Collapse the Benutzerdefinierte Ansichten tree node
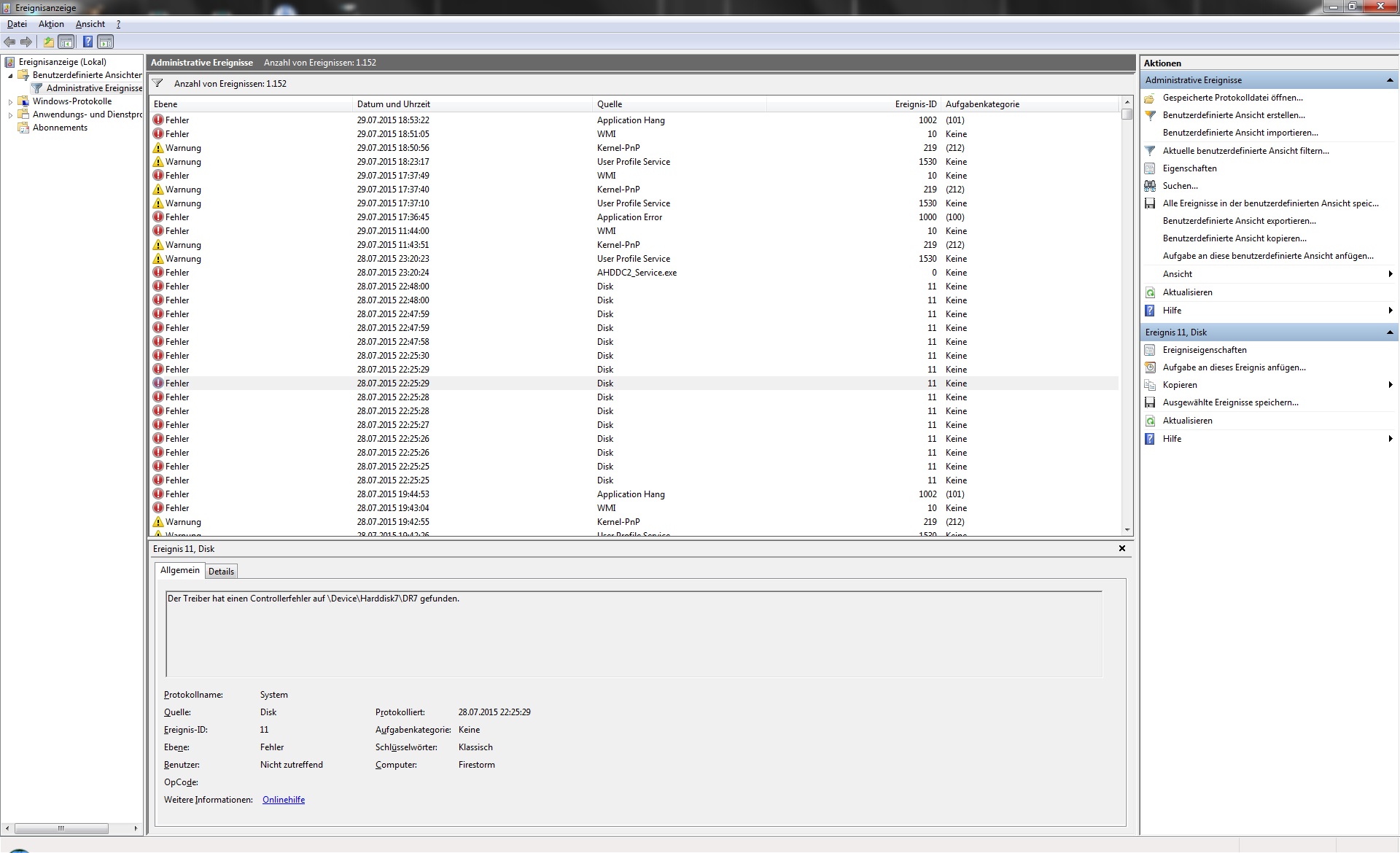 pyautogui.click(x=10, y=75)
